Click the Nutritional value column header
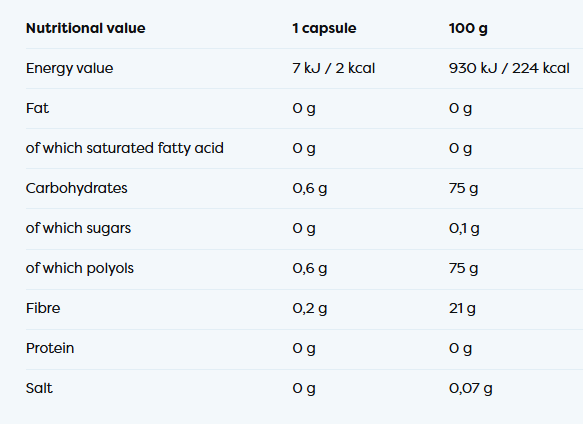 pyautogui.click(x=86, y=28)
